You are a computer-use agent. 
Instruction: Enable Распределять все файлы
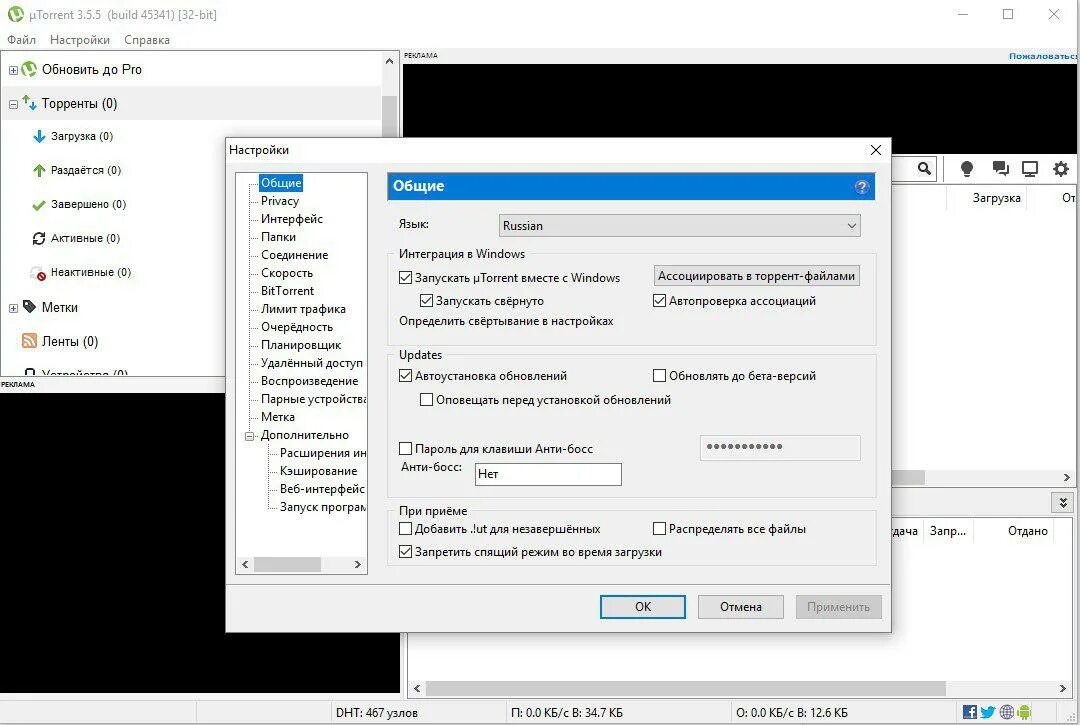pos(659,529)
